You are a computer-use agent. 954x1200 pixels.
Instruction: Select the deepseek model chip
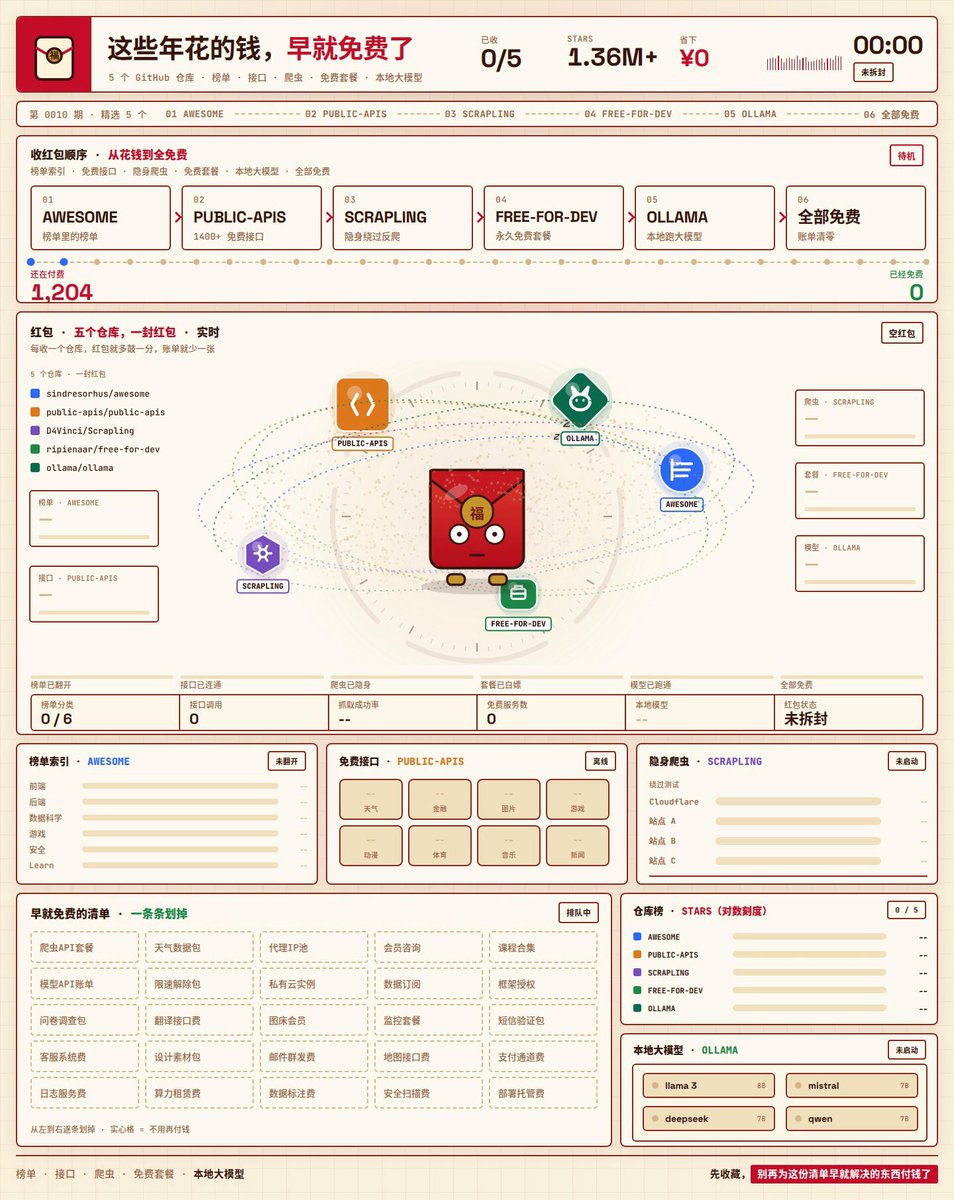709,1119
